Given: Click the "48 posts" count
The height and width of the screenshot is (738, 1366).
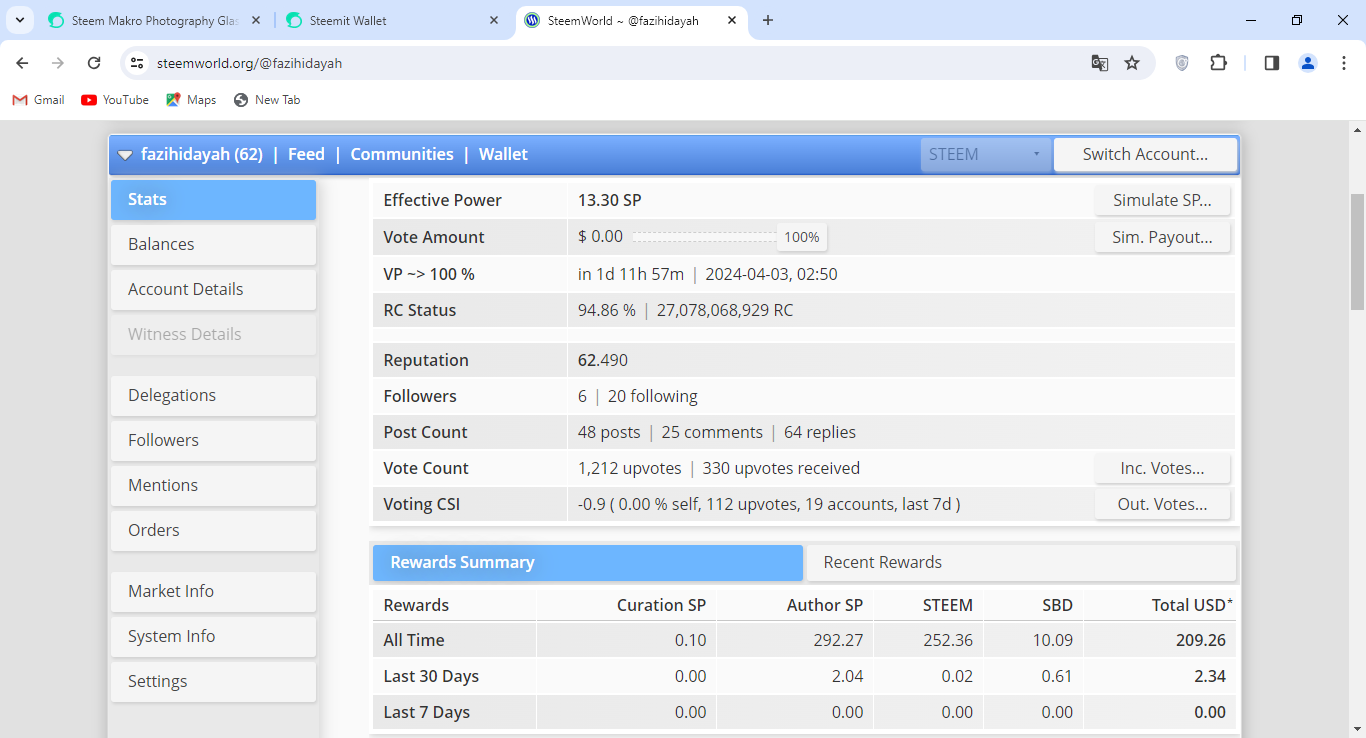Looking at the screenshot, I should (609, 432).
